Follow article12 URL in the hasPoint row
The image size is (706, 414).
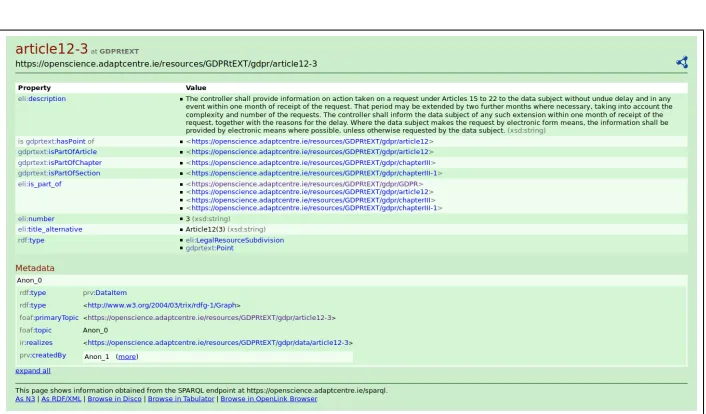point(310,141)
